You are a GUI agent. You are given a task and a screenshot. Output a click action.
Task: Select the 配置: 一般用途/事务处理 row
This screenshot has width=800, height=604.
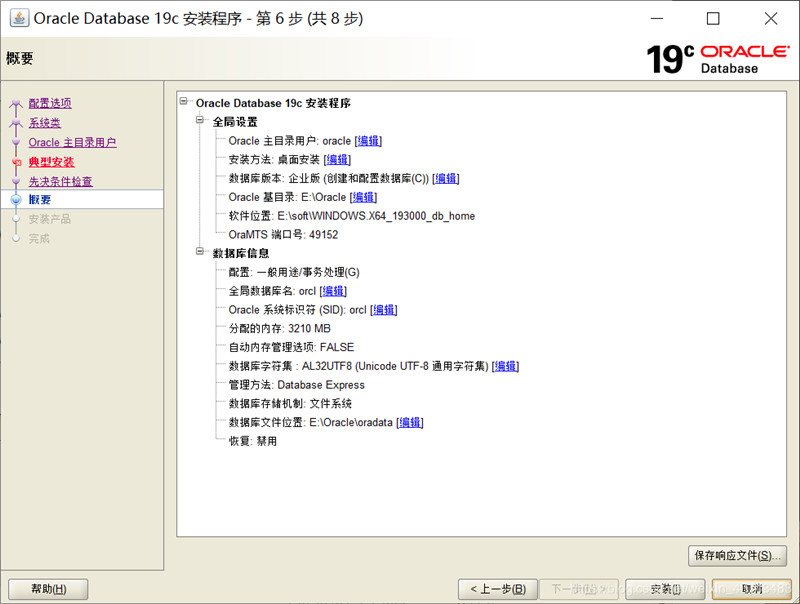294,272
